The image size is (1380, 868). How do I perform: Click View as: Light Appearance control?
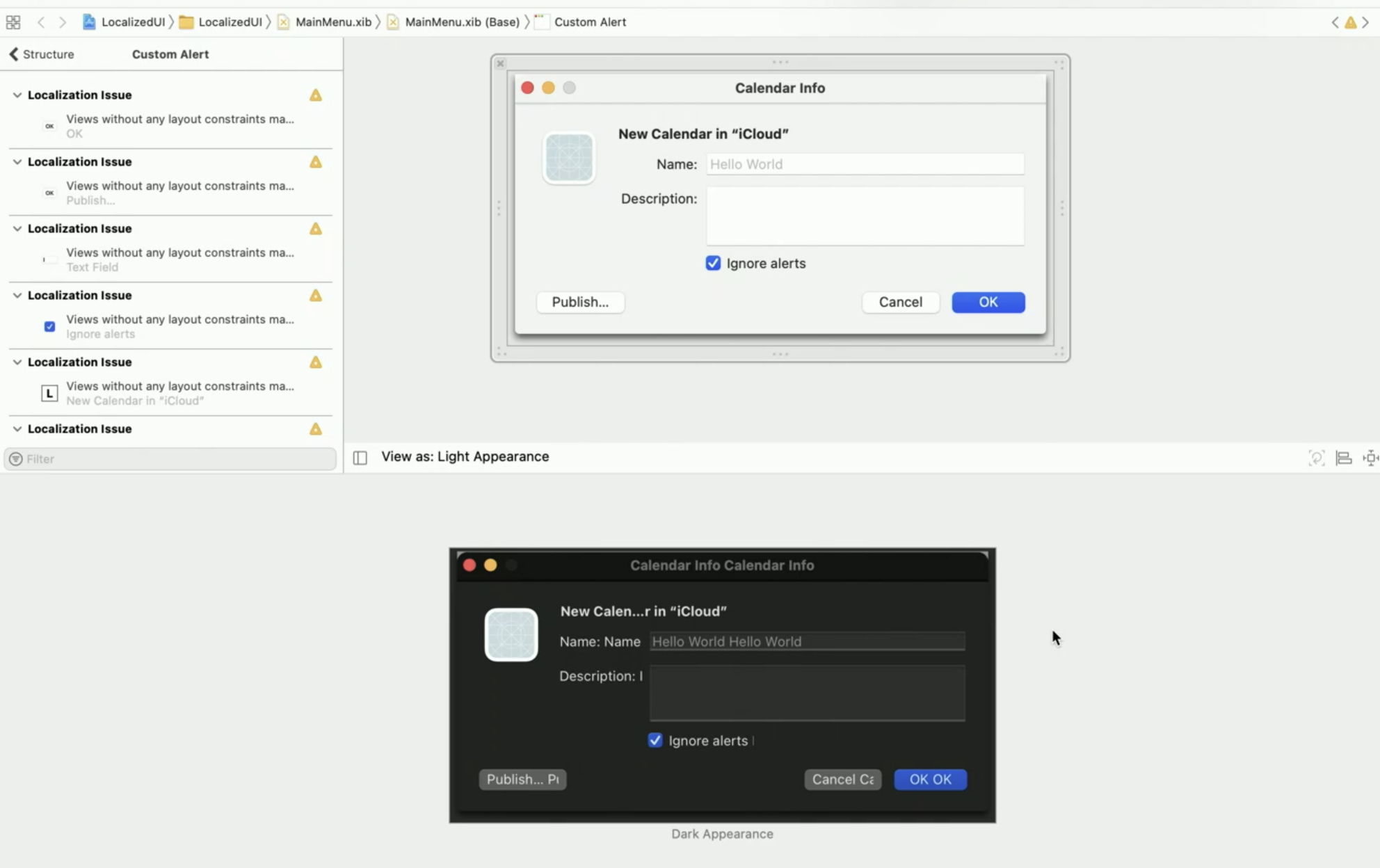(465, 457)
